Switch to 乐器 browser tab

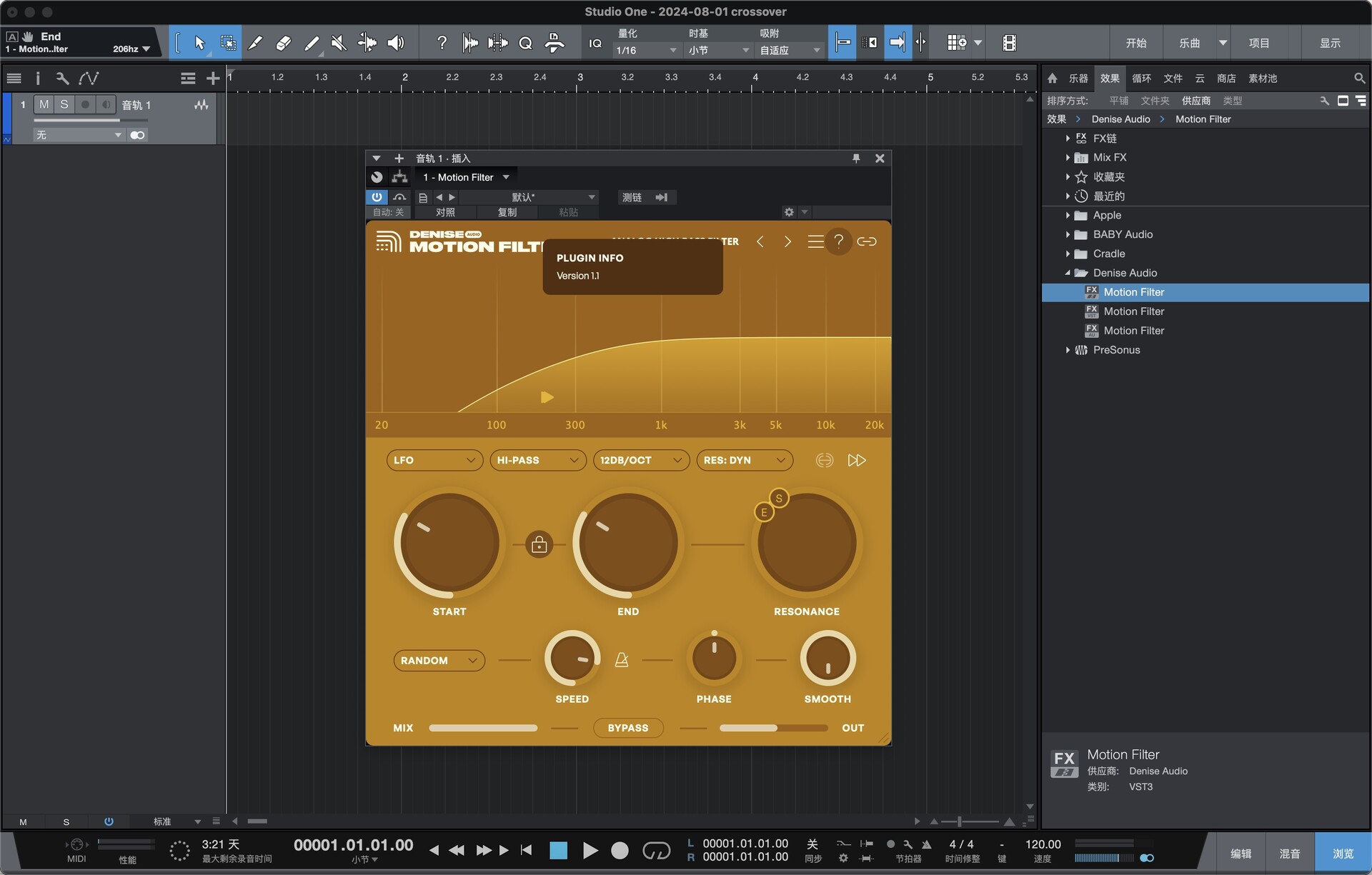pyautogui.click(x=1078, y=79)
